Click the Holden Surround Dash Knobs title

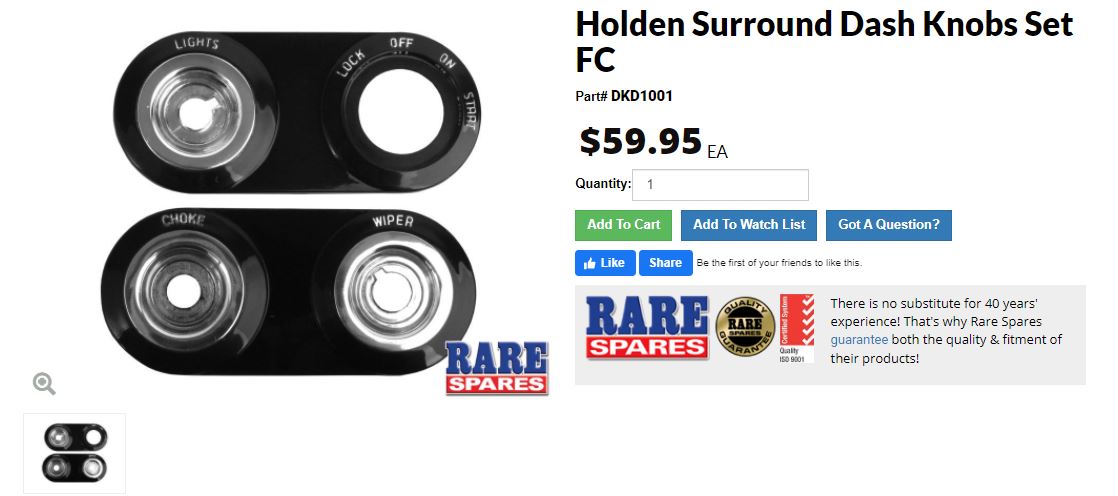(824, 41)
